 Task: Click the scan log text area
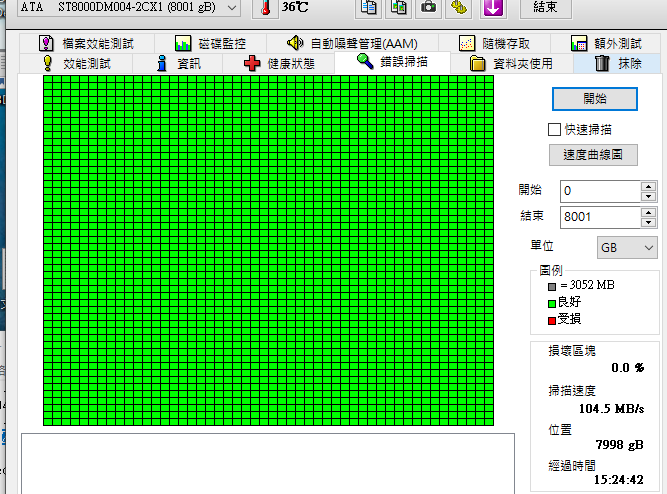[268, 463]
